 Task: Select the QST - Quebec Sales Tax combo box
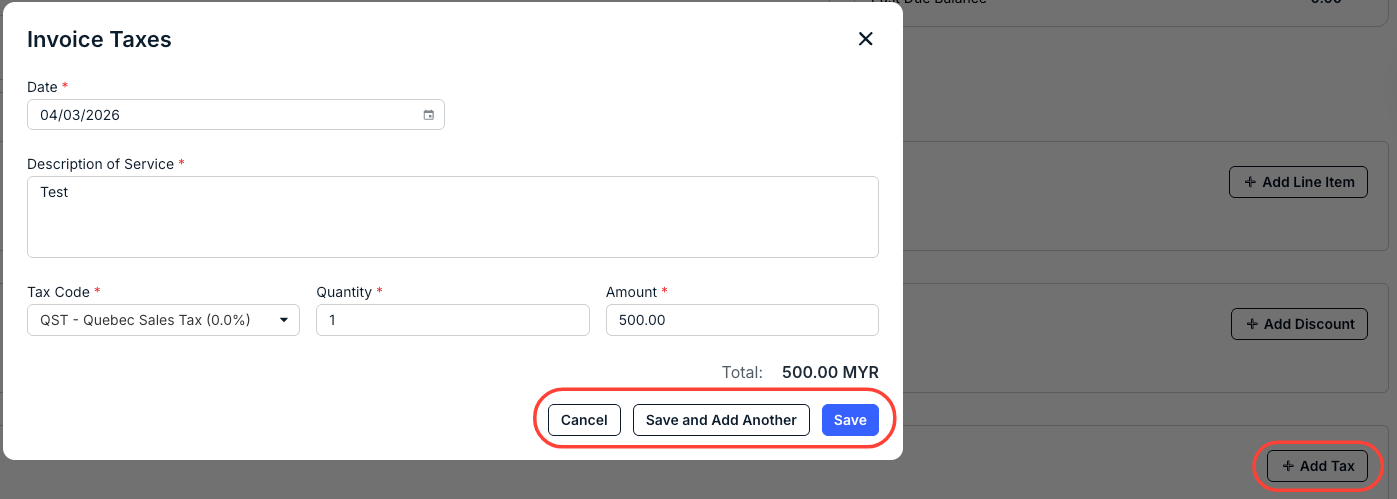click(163, 320)
